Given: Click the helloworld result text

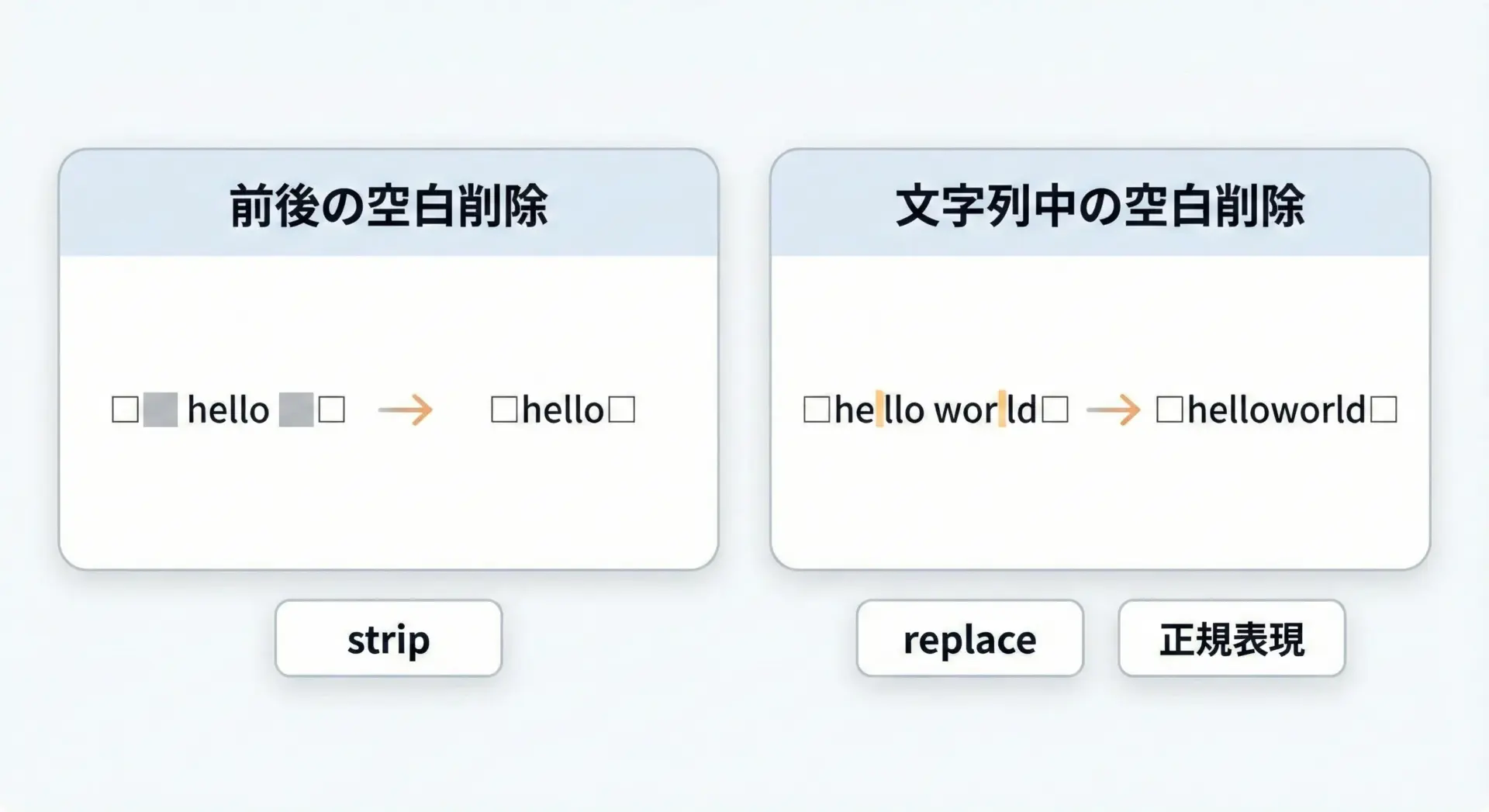Looking at the screenshot, I should (x=1277, y=409).
